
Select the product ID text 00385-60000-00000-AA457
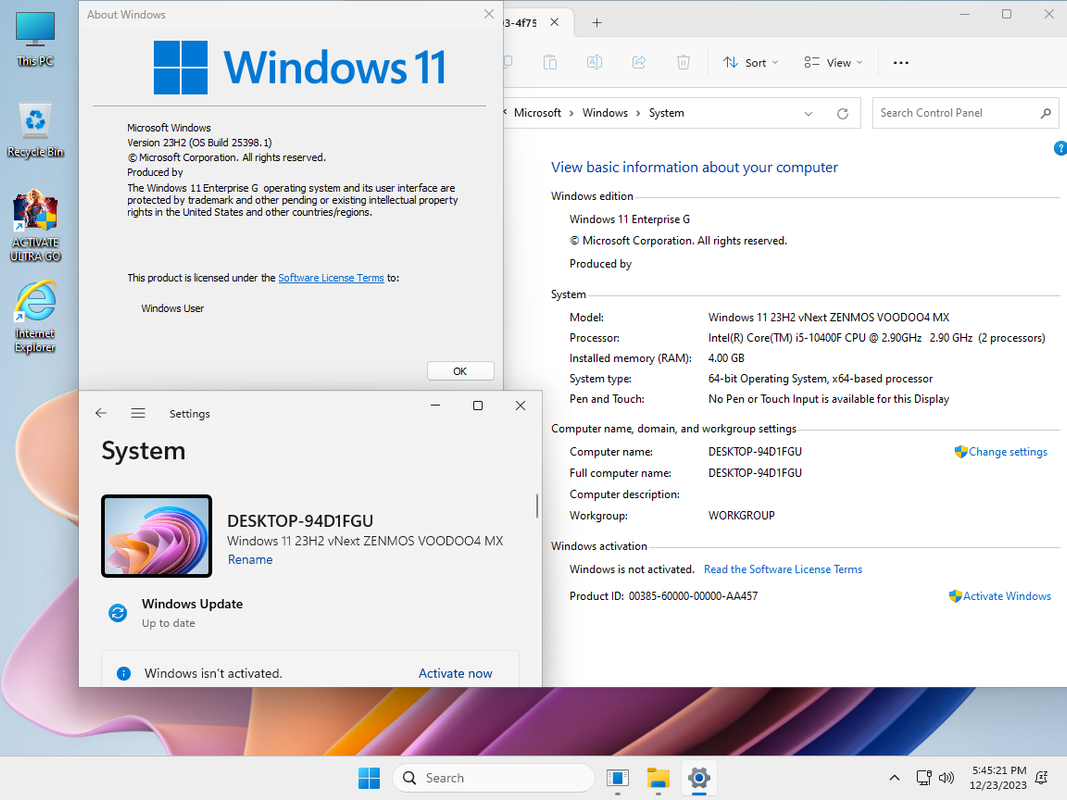click(x=693, y=596)
